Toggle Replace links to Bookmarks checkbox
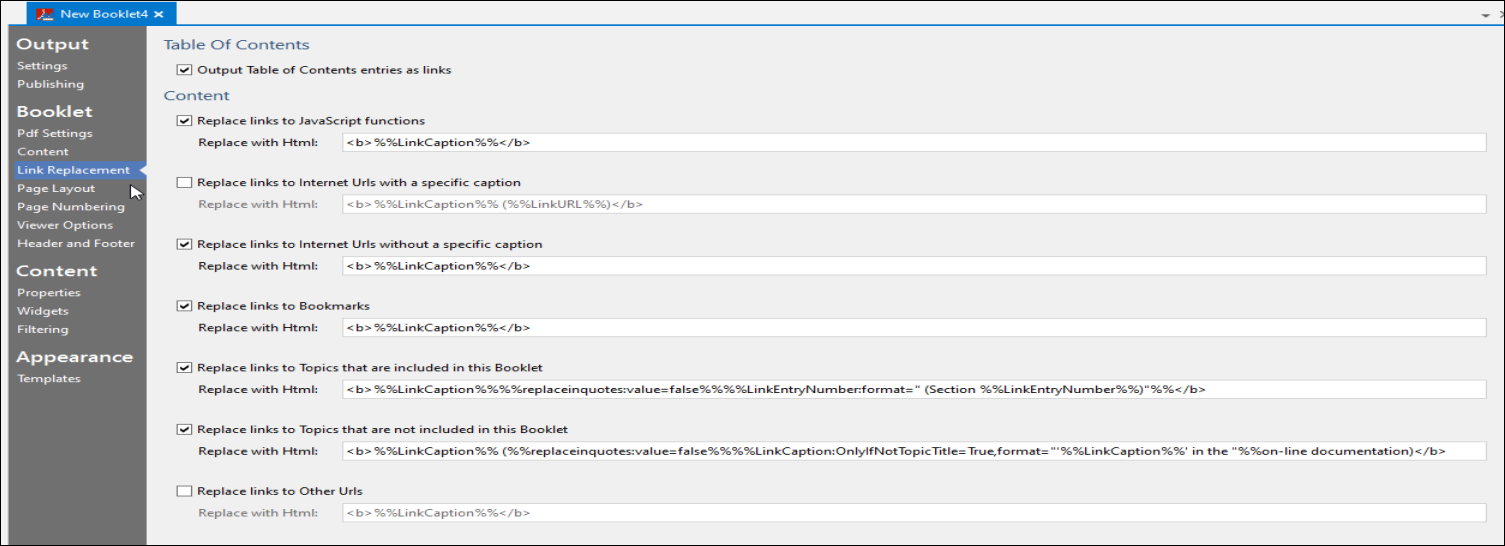Image resolution: width=1505 pixels, height=546 pixels. coord(184,306)
